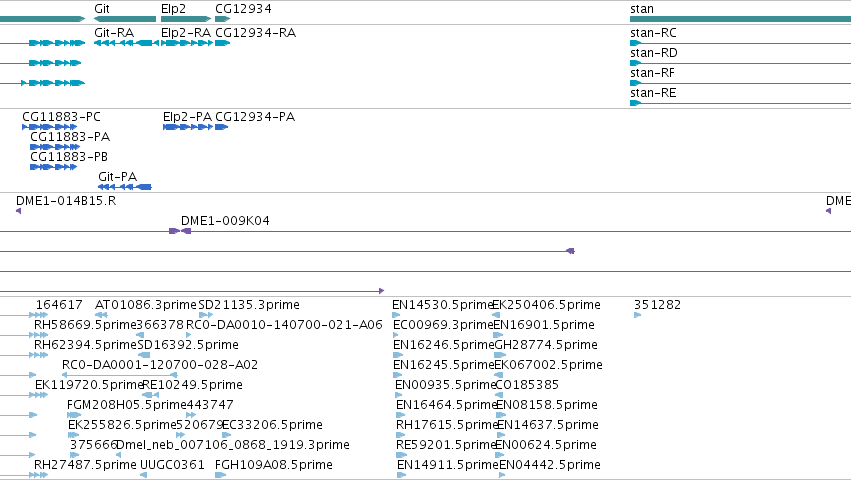Image resolution: width=851 pixels, height=480 pixels.
Task: Select the RH27487.5prime EST label
Action: (85, 465)
